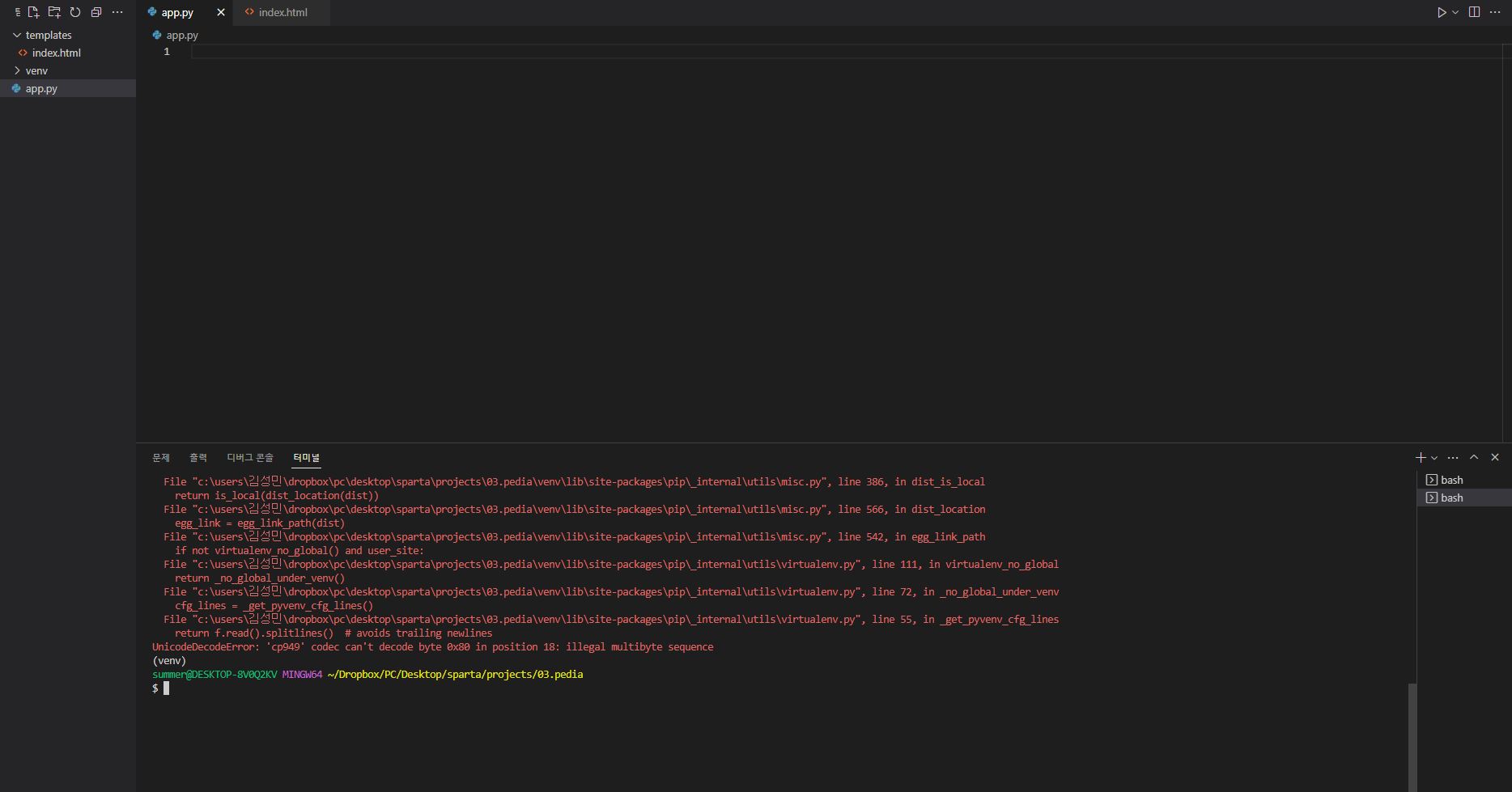Collapse all folders in explorer

(x=96, y=12)
